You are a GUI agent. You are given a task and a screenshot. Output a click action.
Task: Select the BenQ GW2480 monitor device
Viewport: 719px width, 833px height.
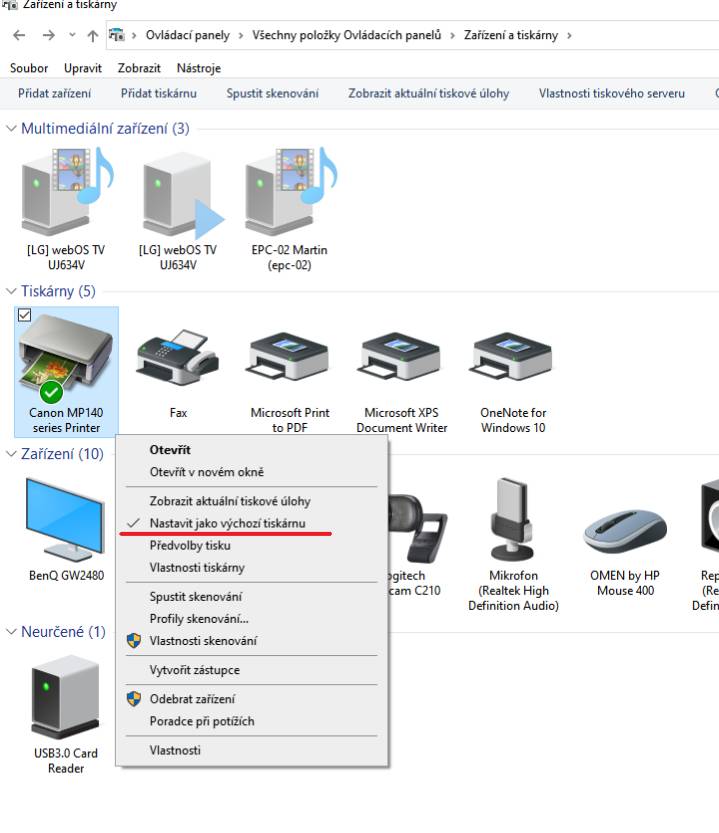click(66, 520)
